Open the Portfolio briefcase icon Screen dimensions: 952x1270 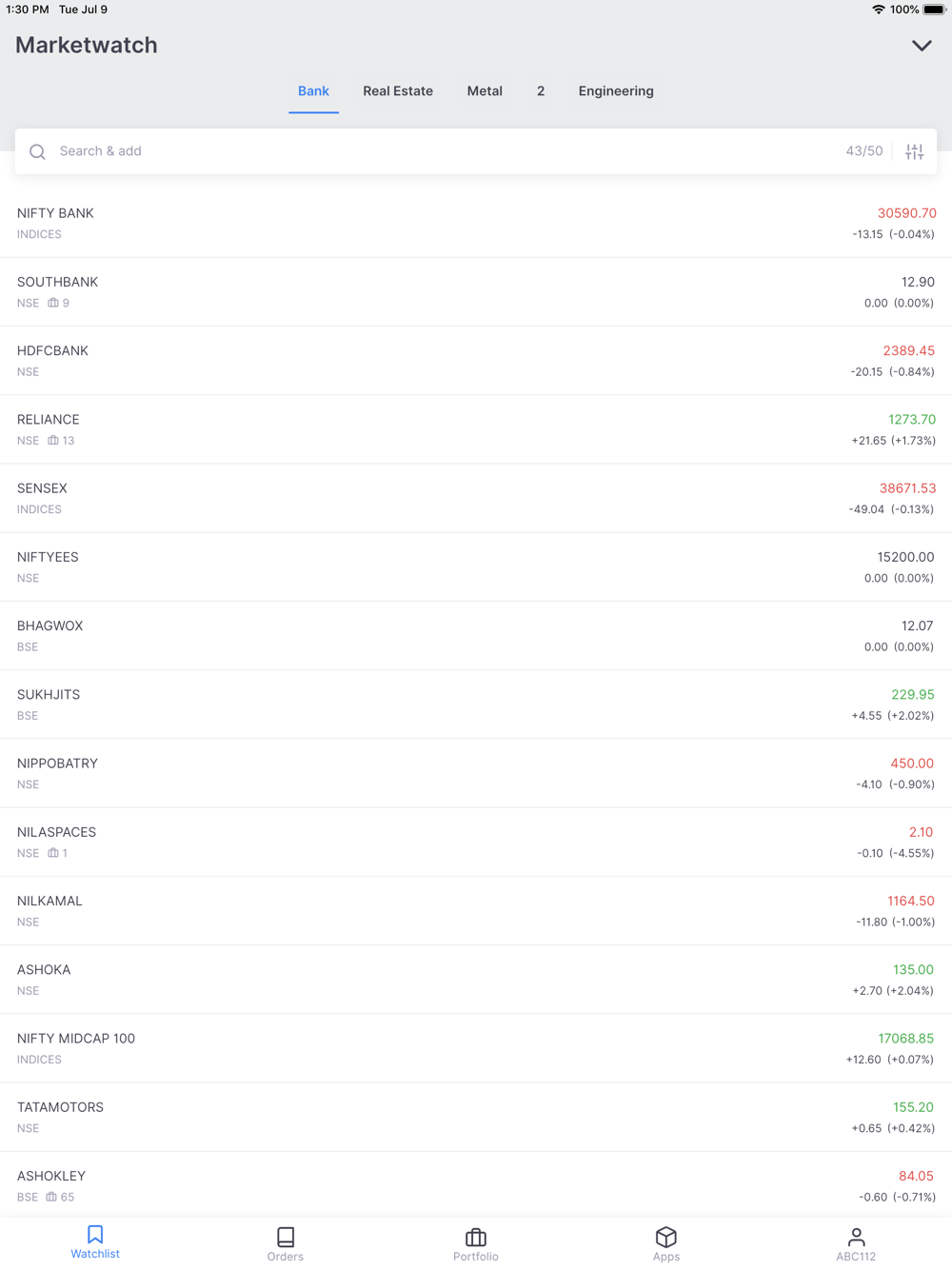(476, 1237)
